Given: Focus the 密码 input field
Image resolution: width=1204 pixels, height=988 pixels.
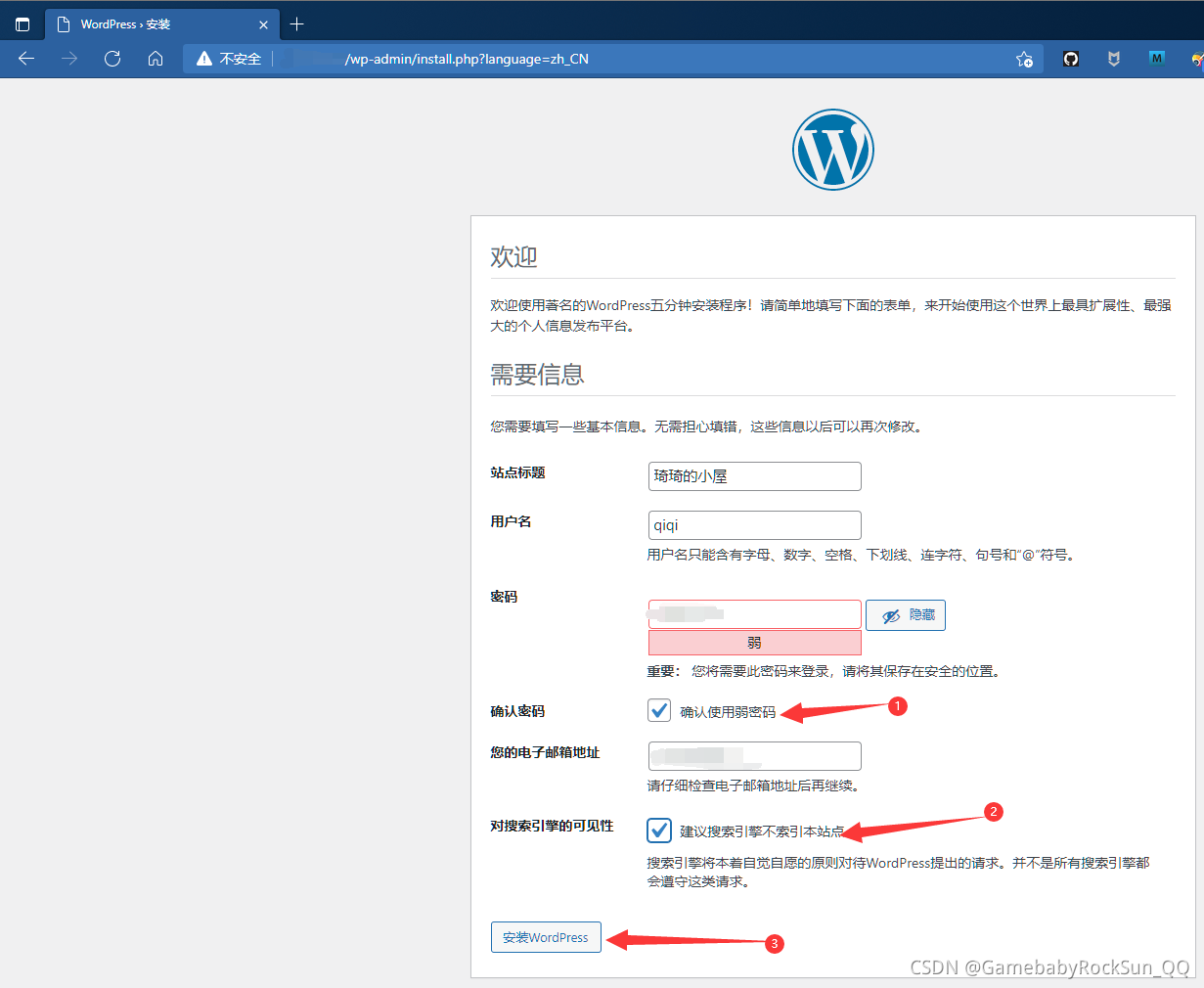Looking at the screenshot, I should click(x=754, y=614).
